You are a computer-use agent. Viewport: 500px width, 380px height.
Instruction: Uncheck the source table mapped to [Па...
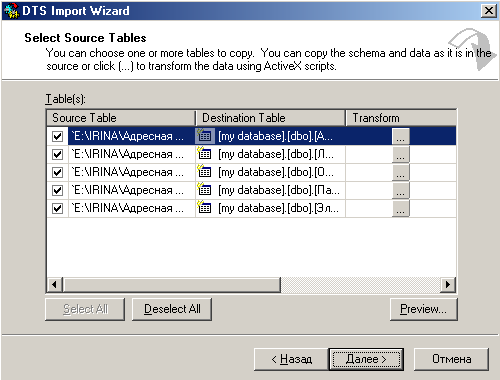(57, 190)
